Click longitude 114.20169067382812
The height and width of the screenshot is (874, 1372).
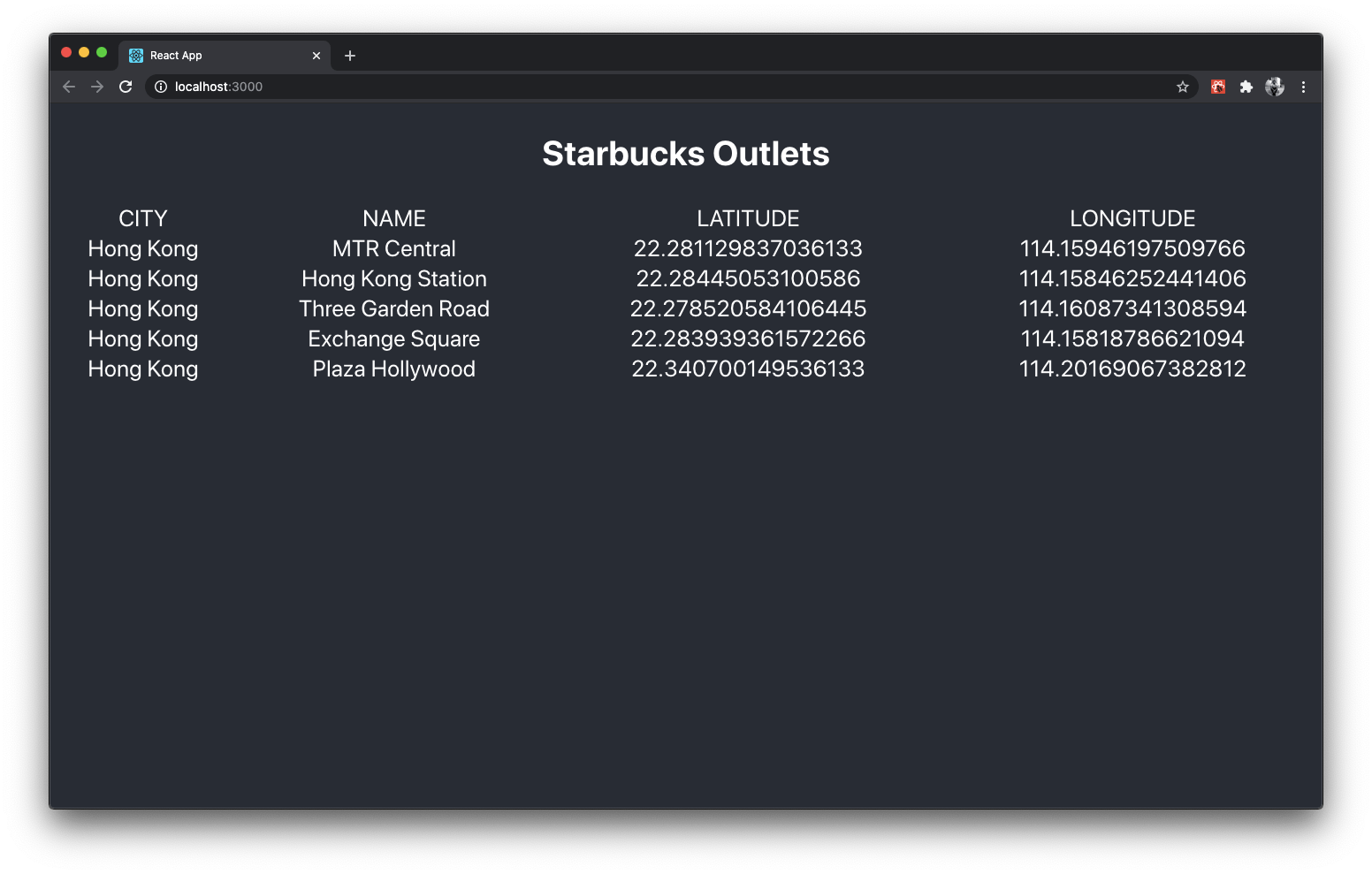(x=1132, y=369)
